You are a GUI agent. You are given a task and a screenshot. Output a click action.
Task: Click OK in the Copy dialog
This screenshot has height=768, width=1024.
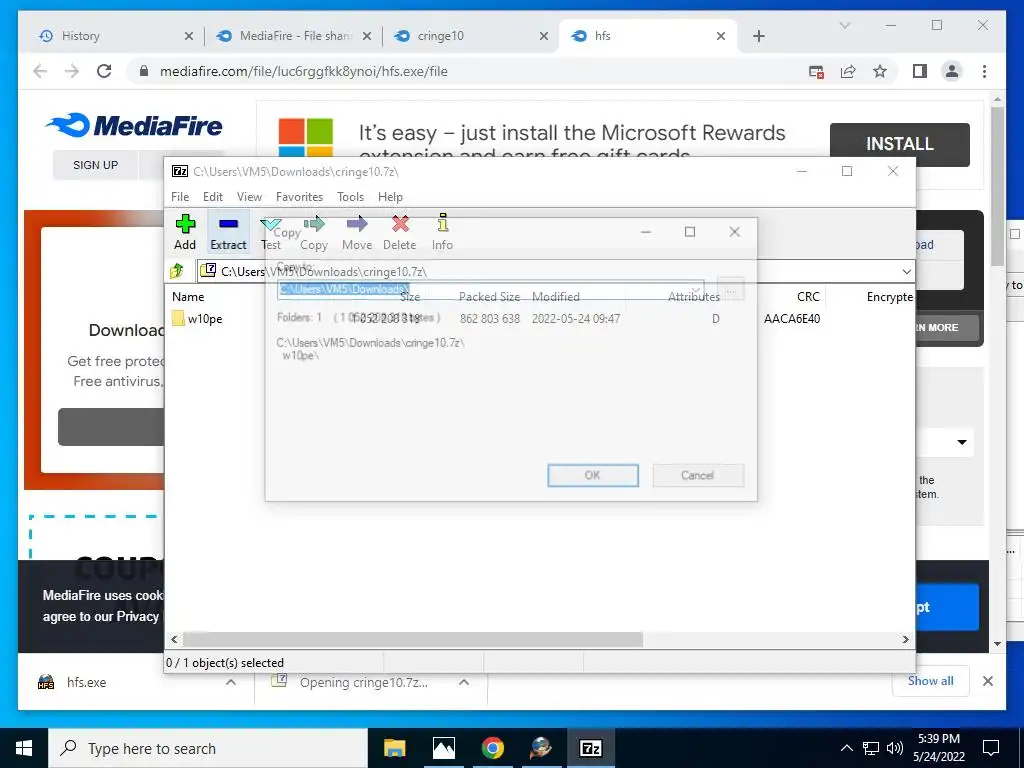(x=593, y=475)
